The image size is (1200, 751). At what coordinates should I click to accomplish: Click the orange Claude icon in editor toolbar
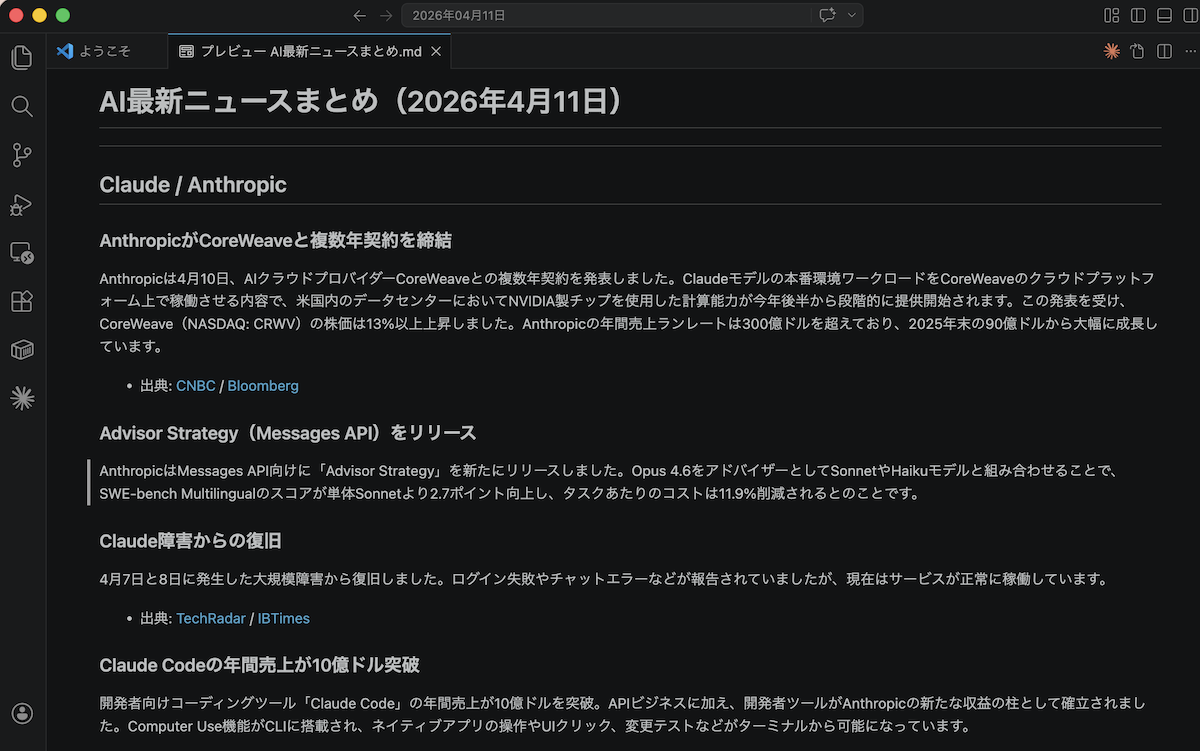pos(1111,51)
